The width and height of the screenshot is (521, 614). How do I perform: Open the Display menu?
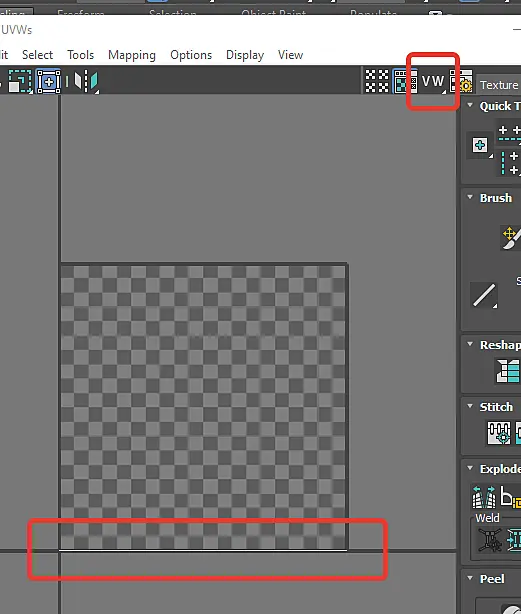[x=245, y=55]
